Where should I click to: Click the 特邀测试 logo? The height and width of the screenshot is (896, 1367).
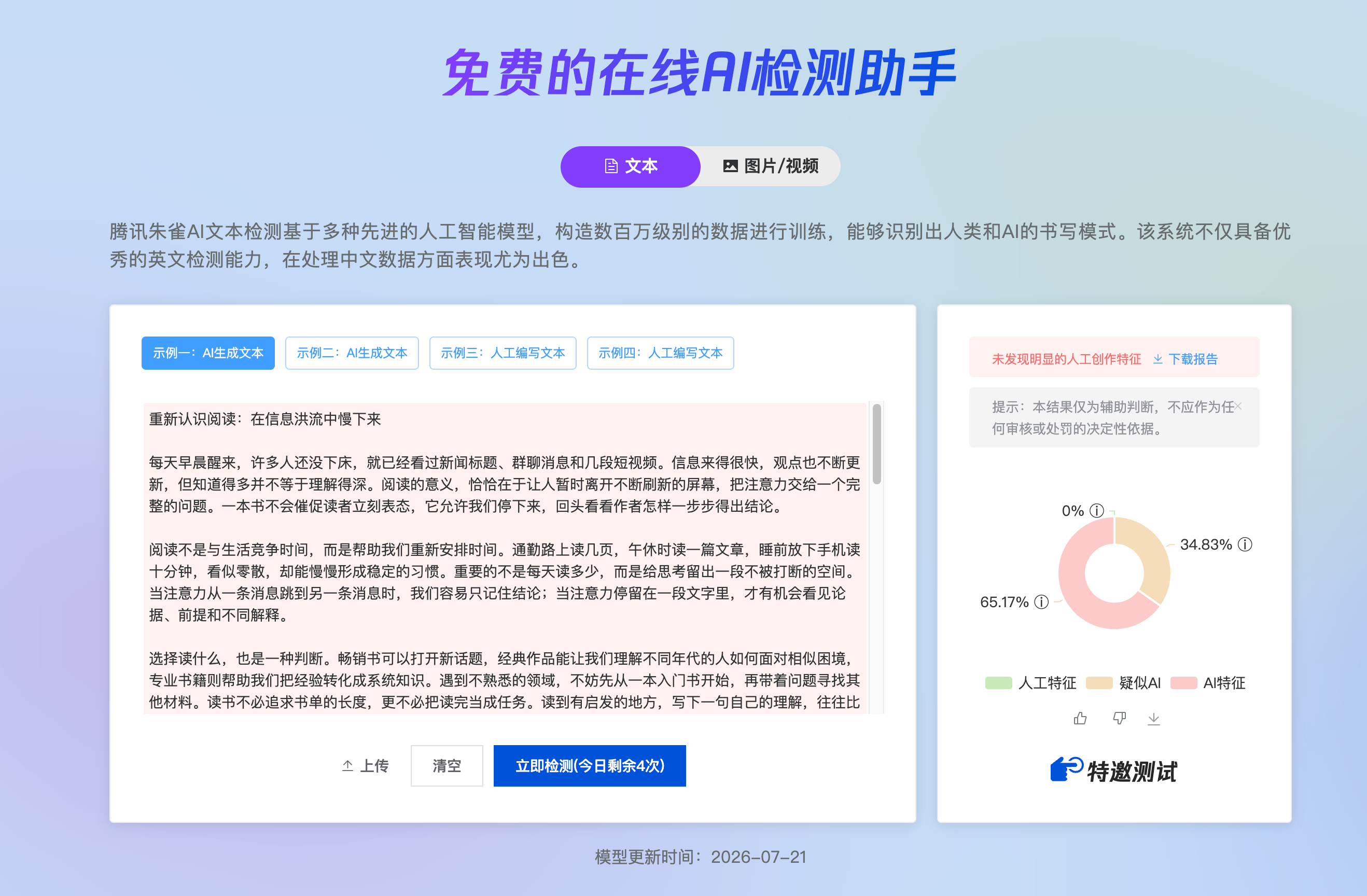[x=1114, y=771]
